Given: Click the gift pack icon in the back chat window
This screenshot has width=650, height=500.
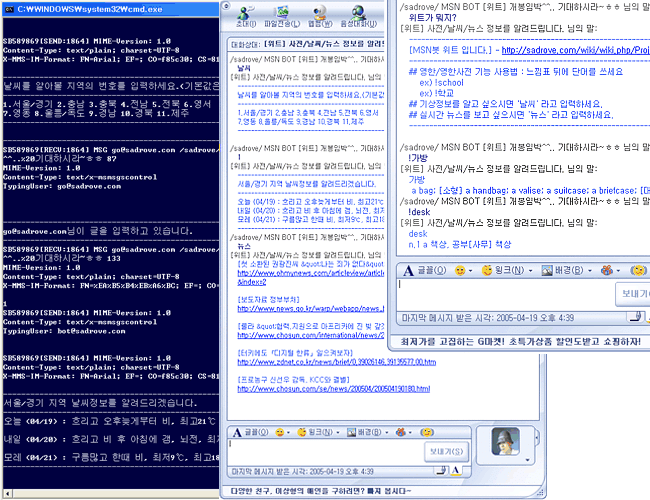Looking at the screenshot, I should [x=400, y=432].
